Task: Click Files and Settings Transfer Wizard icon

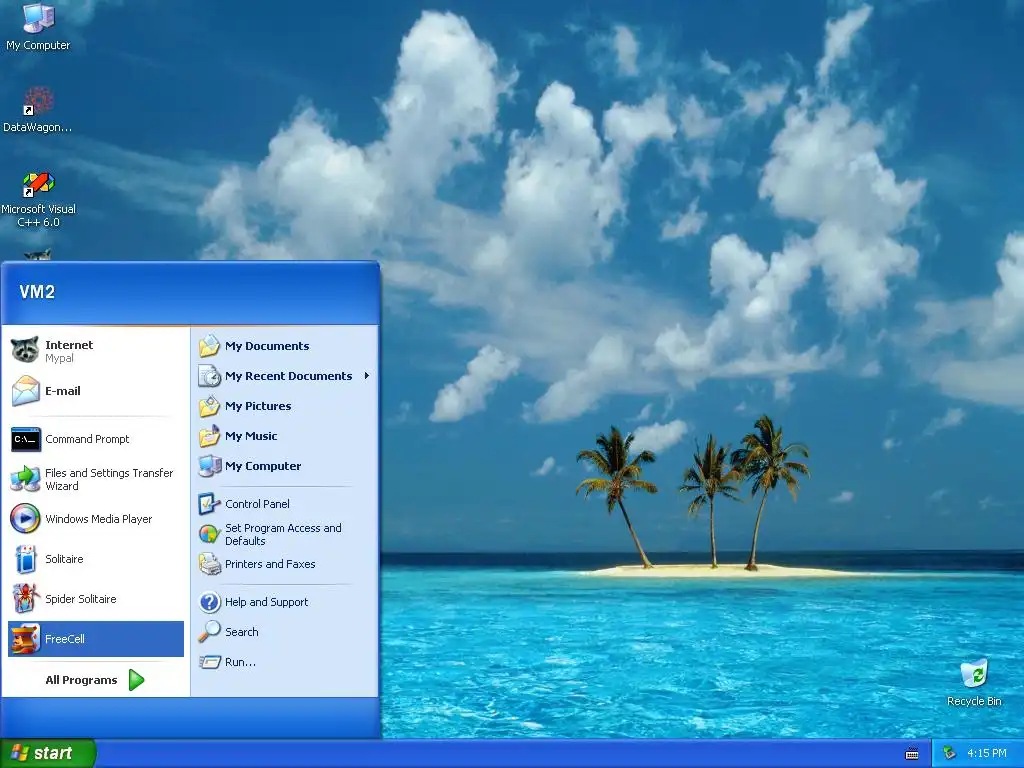Action: [x=25, y=479]
